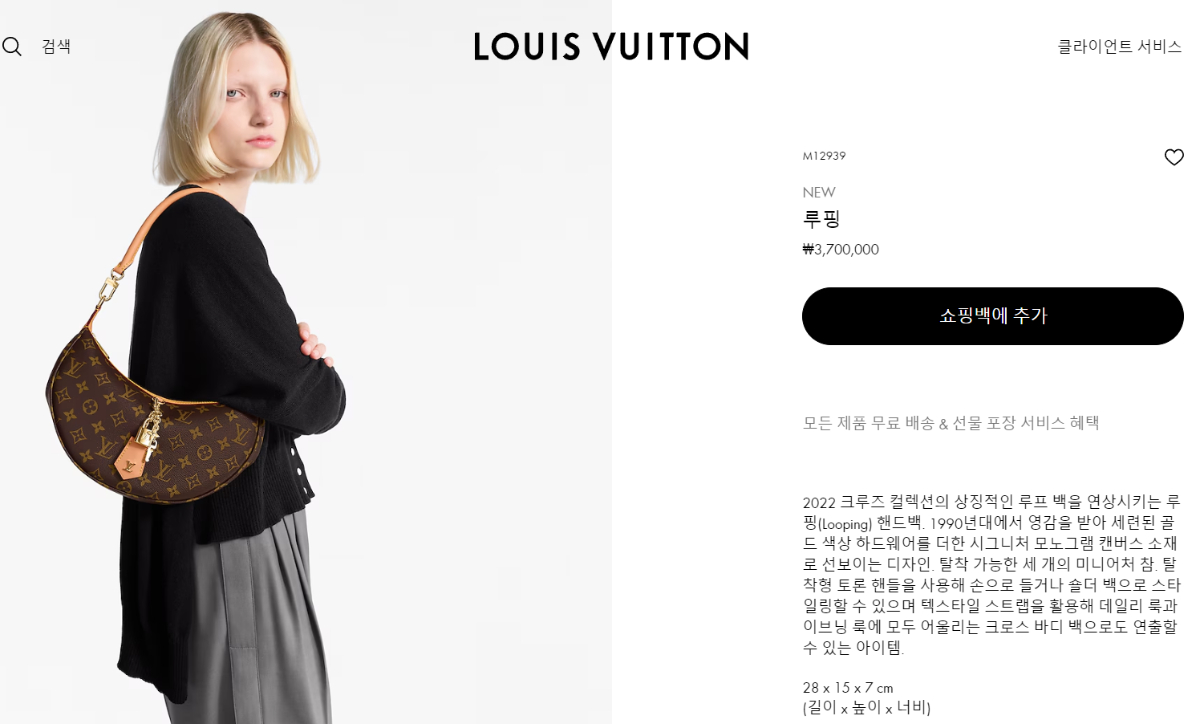Open the model product photo

point(306,362)
